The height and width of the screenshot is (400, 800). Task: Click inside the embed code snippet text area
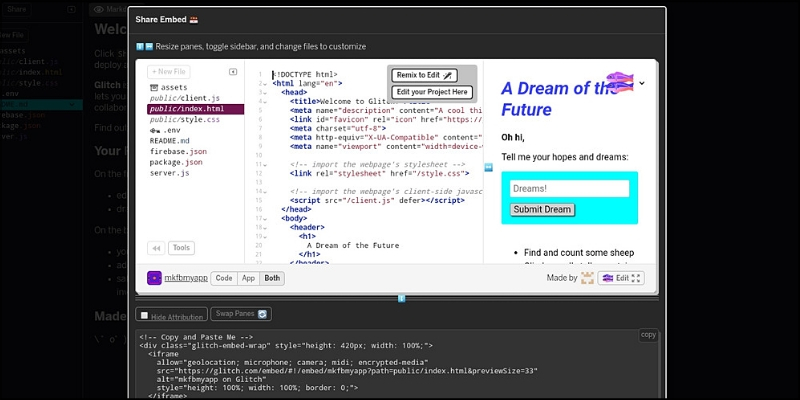pos(397,365)
